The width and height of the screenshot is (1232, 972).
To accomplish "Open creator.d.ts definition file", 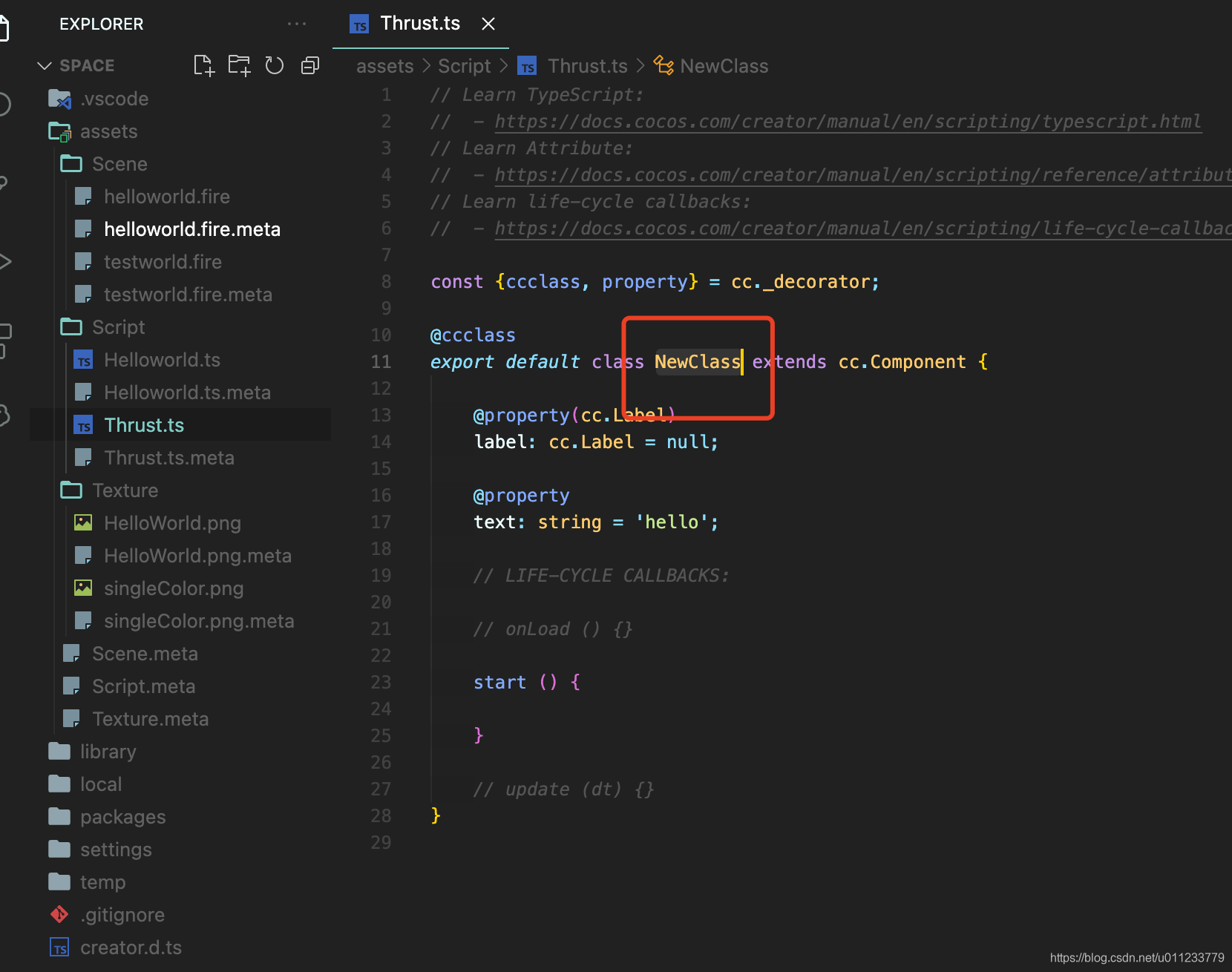I will point(131,948).
